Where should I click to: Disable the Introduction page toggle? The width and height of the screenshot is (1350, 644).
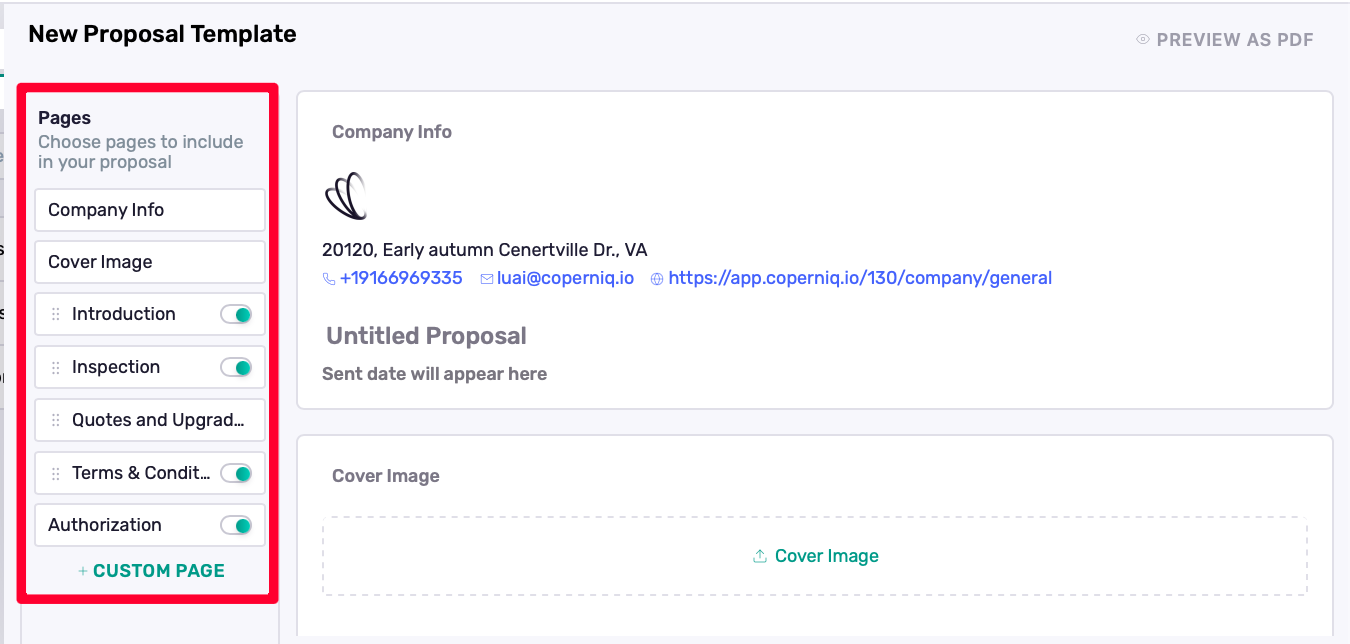236,315
